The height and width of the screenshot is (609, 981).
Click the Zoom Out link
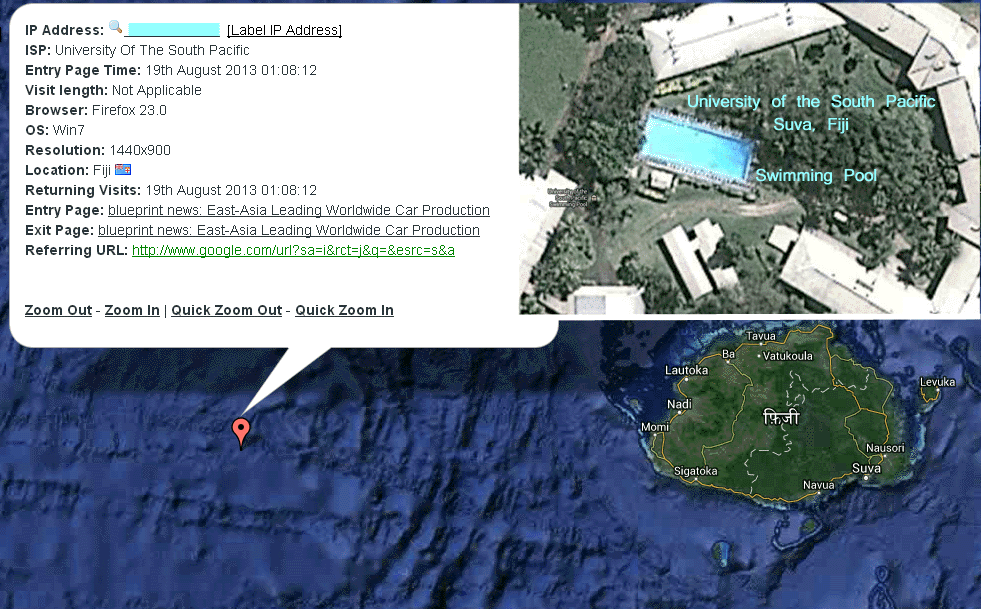pos(58,310)
